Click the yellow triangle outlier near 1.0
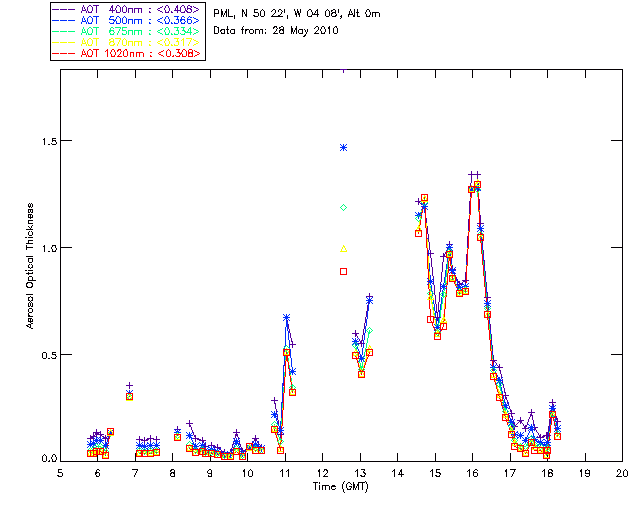The width and height of the screenshot is (640, 512). [x=343, y=248]
